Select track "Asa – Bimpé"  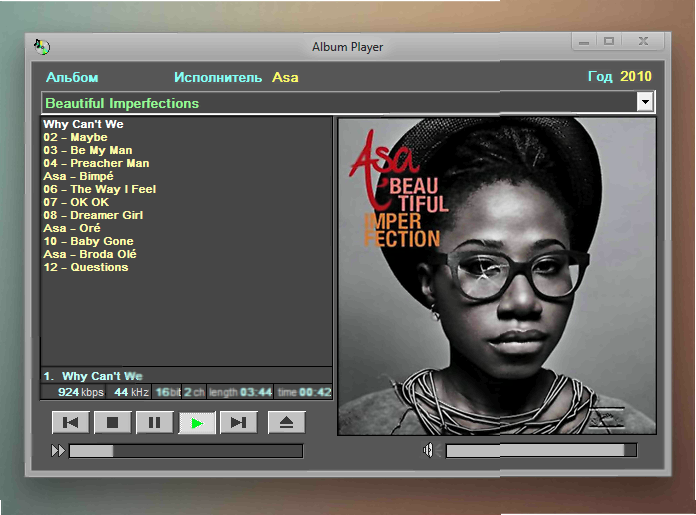[x=79, y=176]
